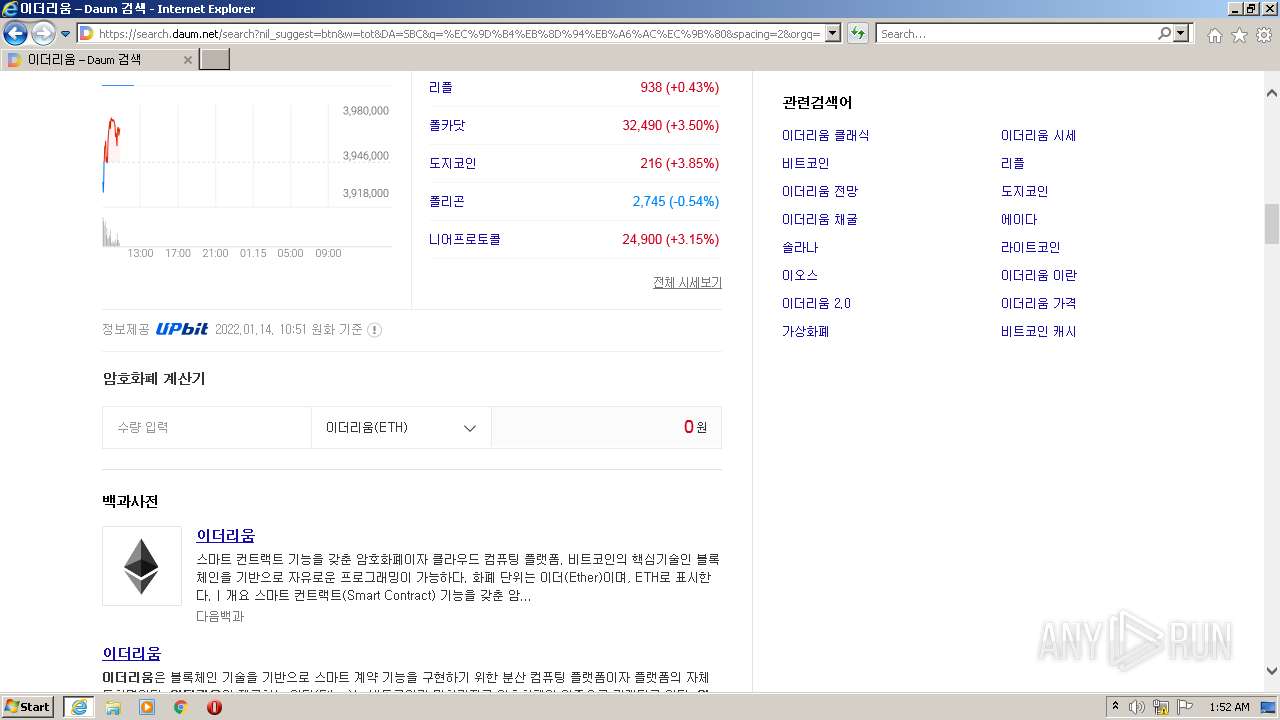Click the Action Center flag icon
Screen dimensions: 1280x720
1185,707
